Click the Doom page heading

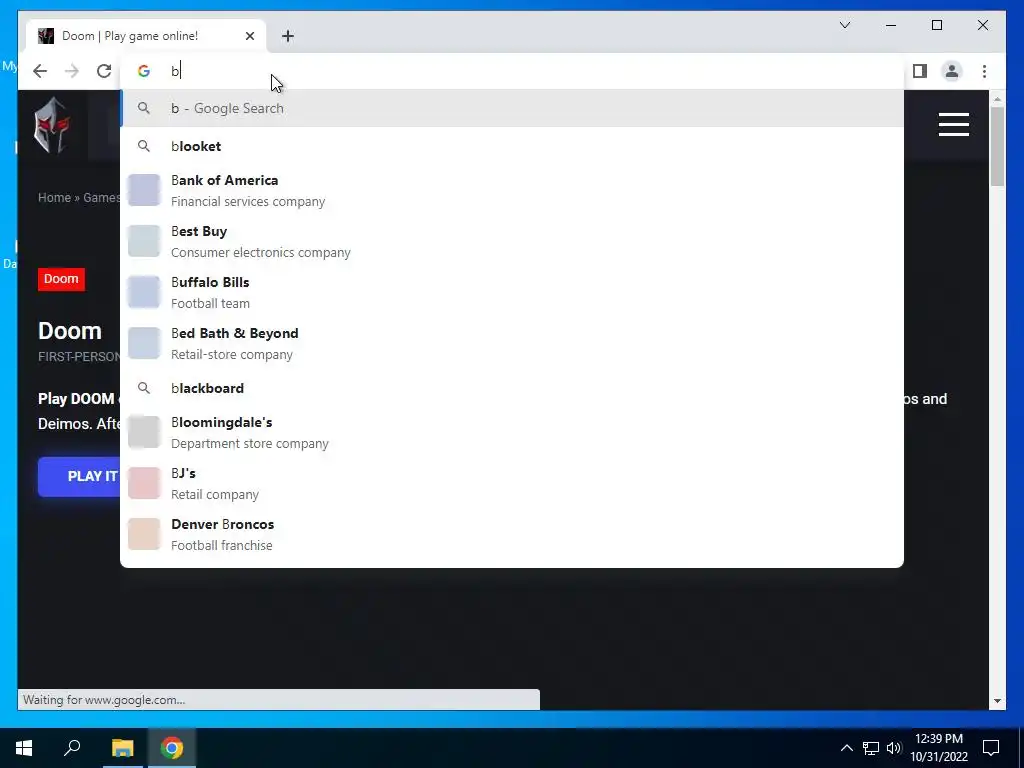[70, 331]
